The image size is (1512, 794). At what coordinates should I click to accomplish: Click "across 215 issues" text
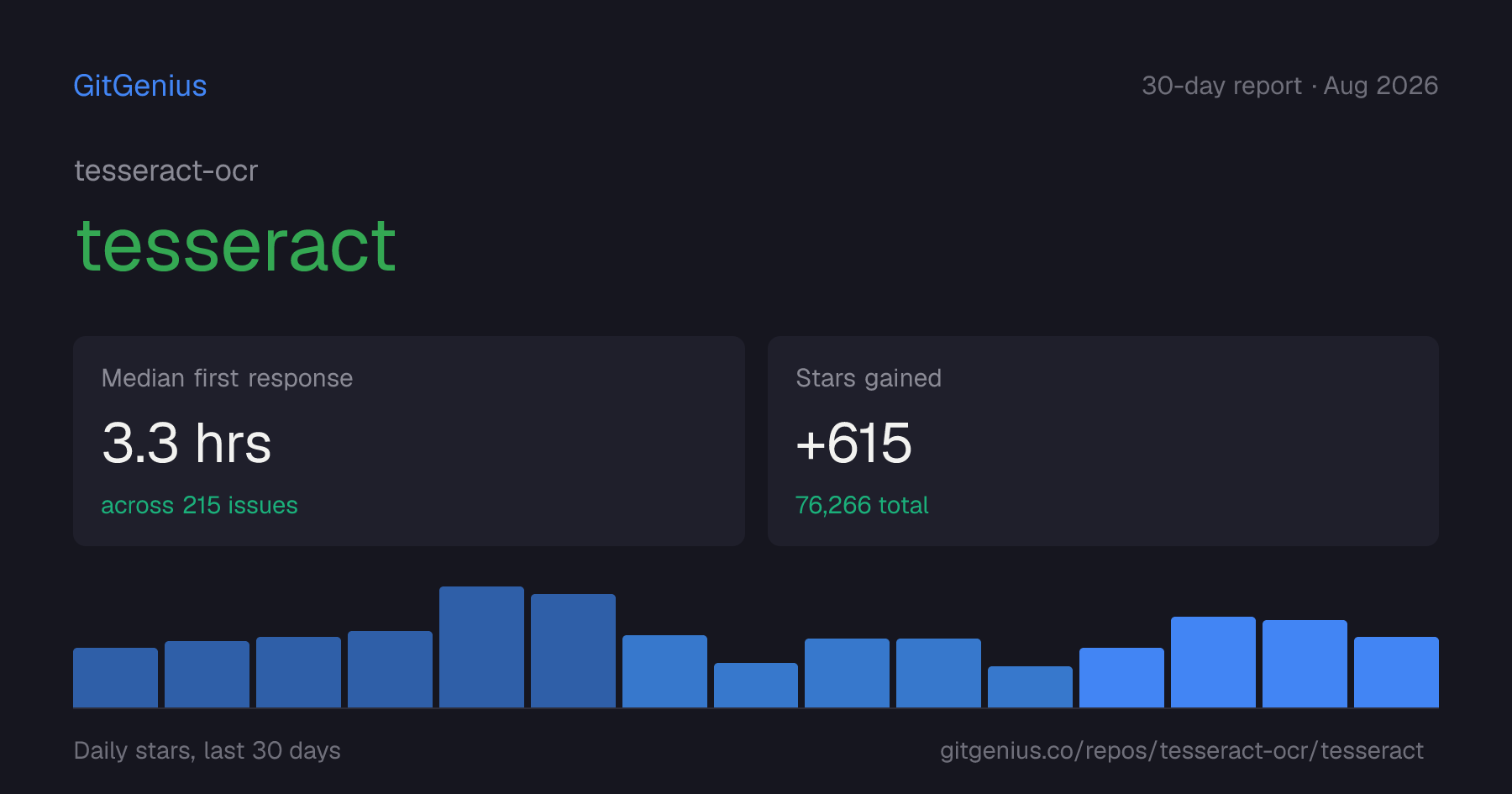(199, 505)
